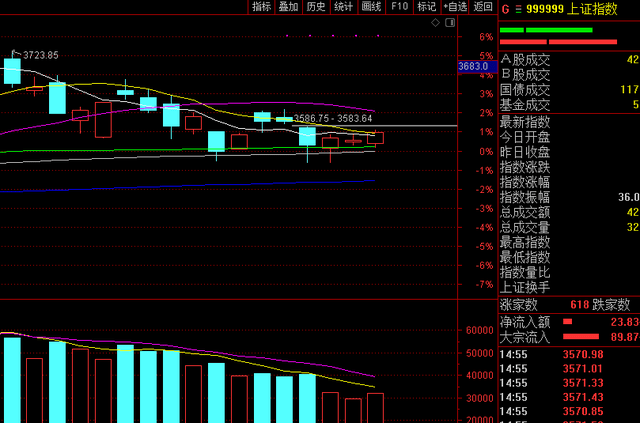
Task: Click the 3683.0 price marker on the axis
Action: coord(473,67)
